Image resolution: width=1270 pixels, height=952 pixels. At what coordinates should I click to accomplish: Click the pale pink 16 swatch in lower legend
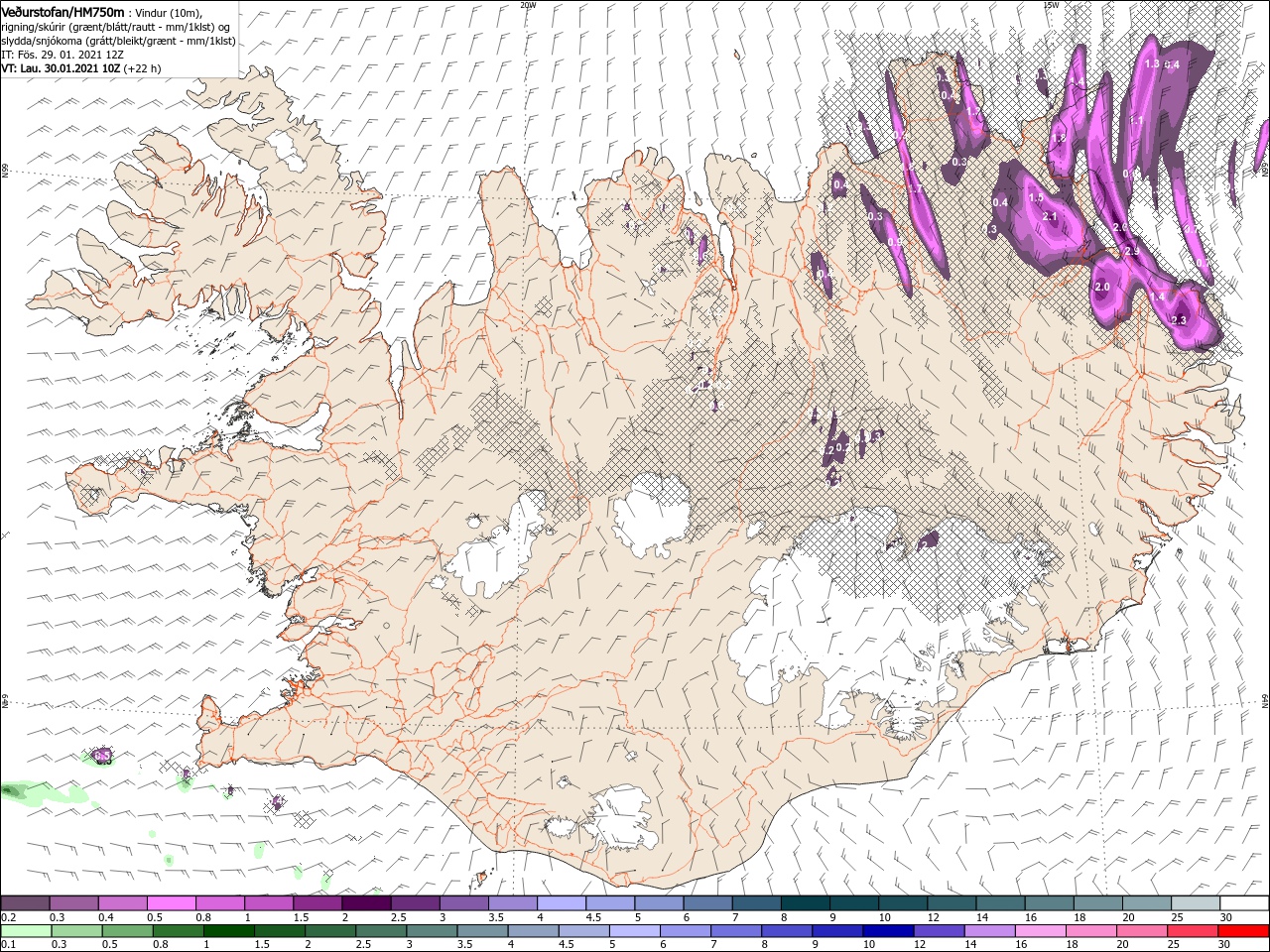click(x=1039, y=931)
